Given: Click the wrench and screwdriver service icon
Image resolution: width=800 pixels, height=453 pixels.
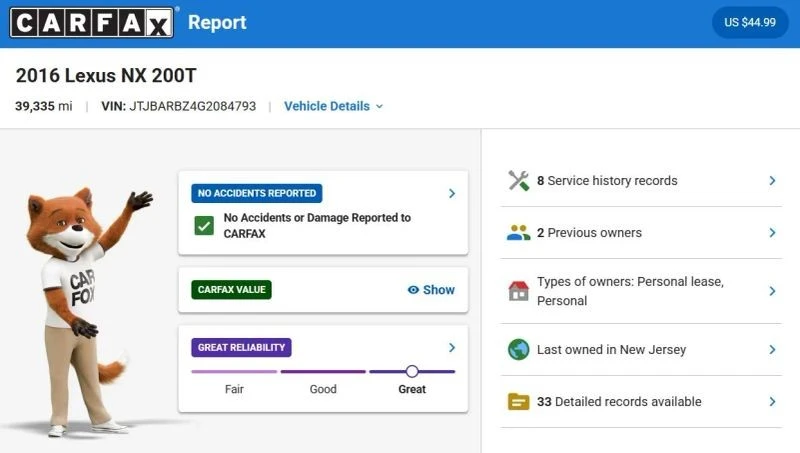Looking at the screenshot, I should tap(519, 181).
